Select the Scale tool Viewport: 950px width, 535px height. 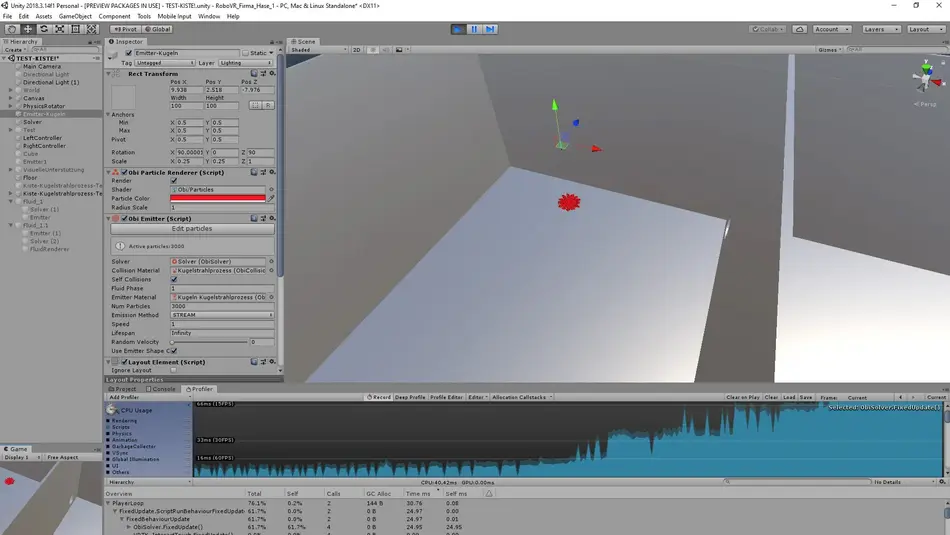pos(60,29)
